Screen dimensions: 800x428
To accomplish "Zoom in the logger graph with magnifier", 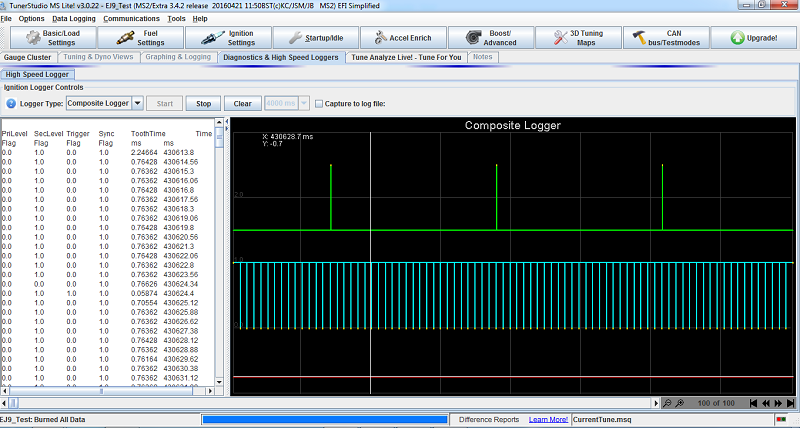I will click(x=679, y=403).
